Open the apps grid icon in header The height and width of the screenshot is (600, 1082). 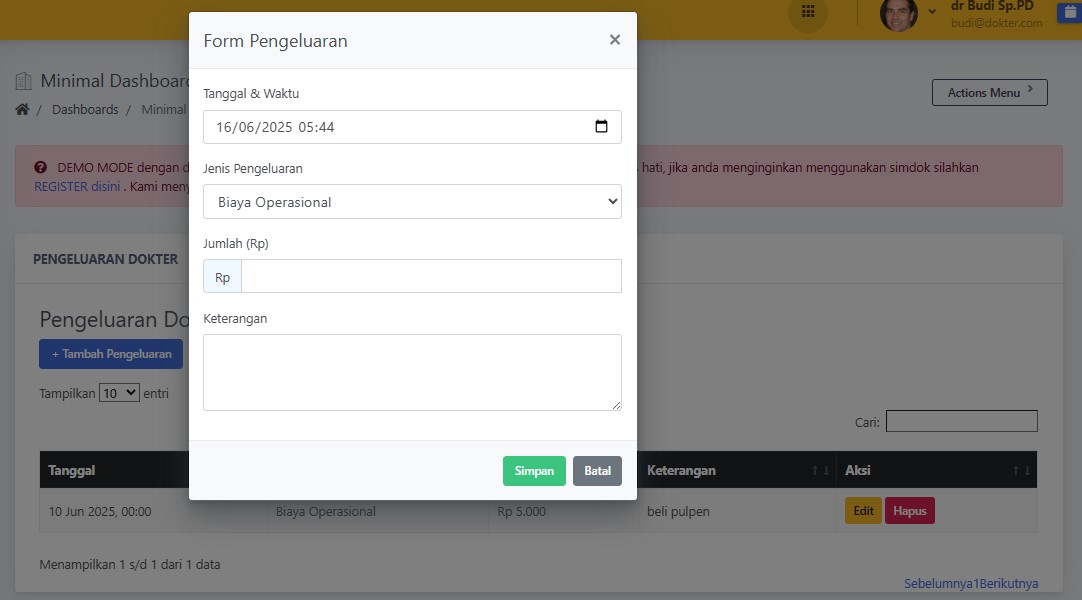pyautogui.click(x=808, y=12)
